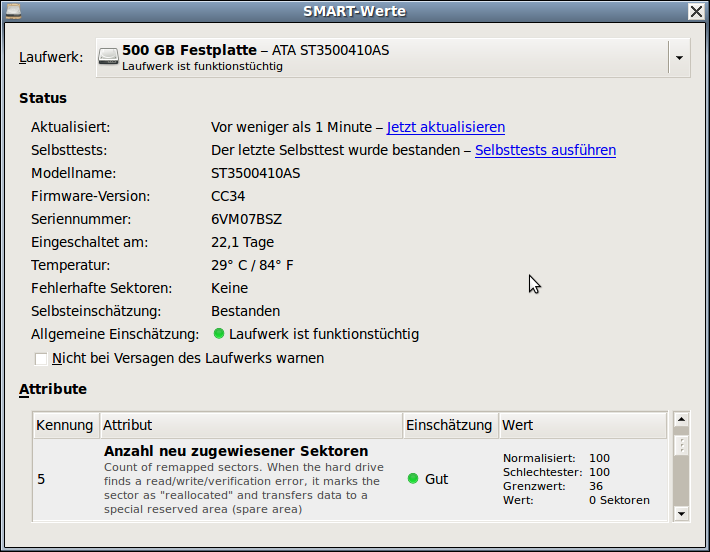
Task: Open the window menu icon in title bar
Action: tap(13, 11)
